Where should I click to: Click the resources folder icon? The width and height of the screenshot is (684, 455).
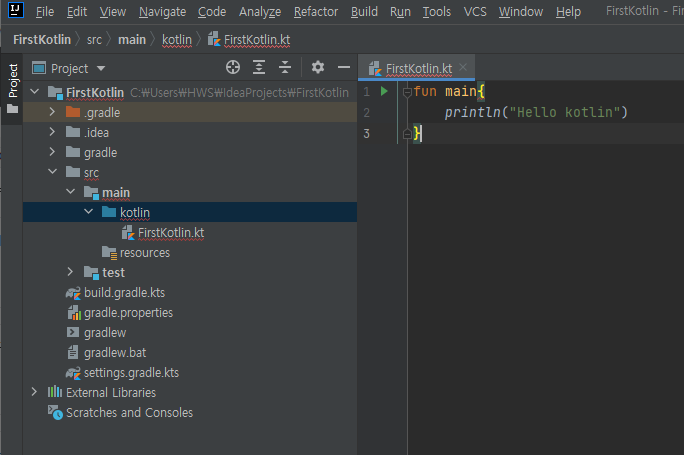tap(109, 253)
